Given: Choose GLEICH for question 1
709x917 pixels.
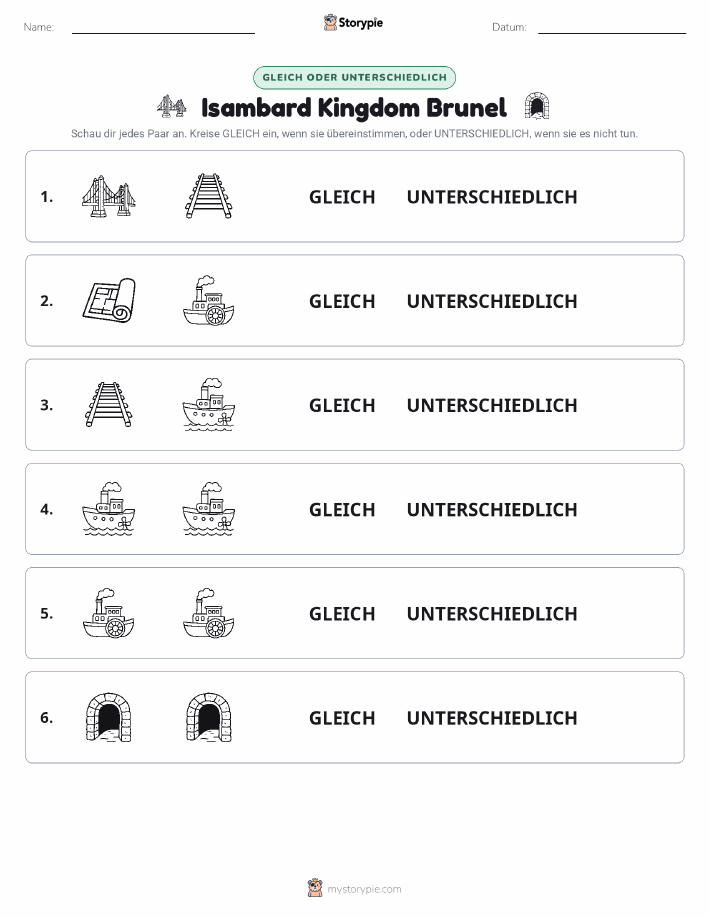Looking at the screenshot, I should click(x=342, y=197).
